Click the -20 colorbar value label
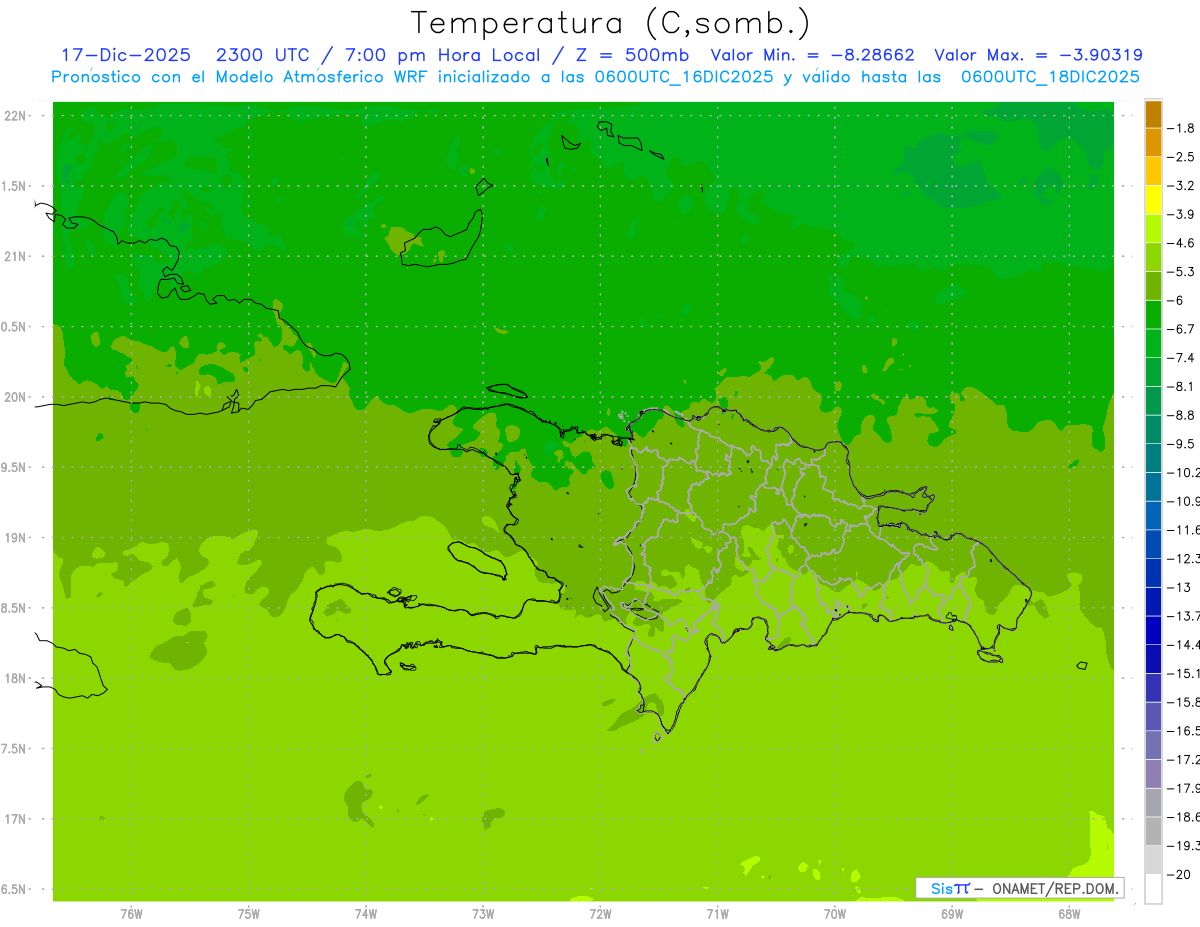Image resolution: width=1200 pixels, height=927 pixels. [x=1180, y=875]
